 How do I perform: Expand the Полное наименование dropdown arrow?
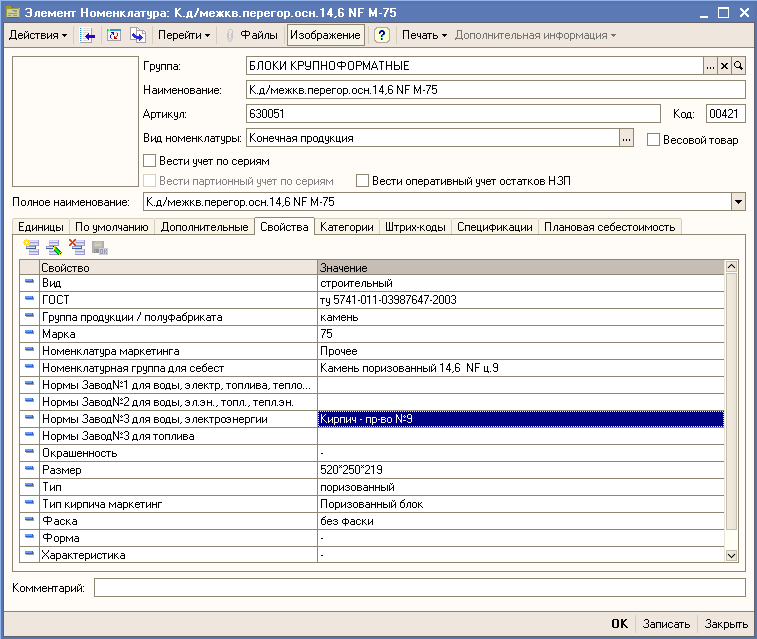click(738, 202)
